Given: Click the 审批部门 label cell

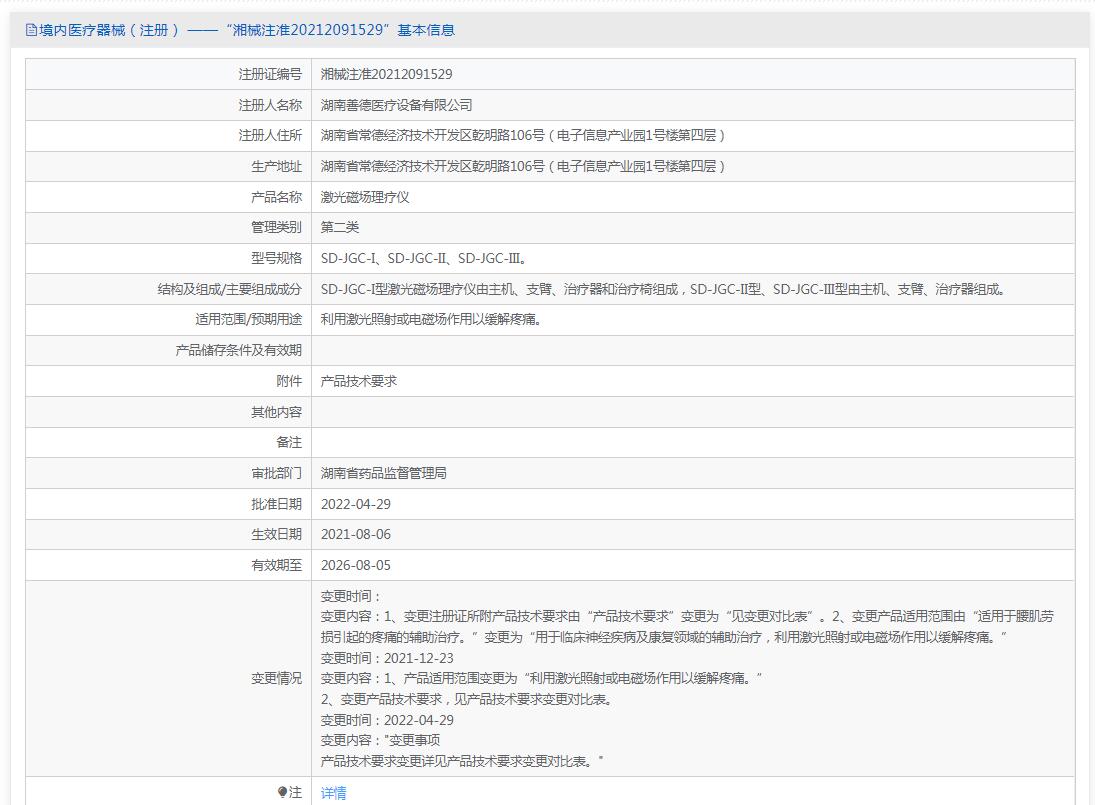Looking at the screenshot, I should coord(168,473).
